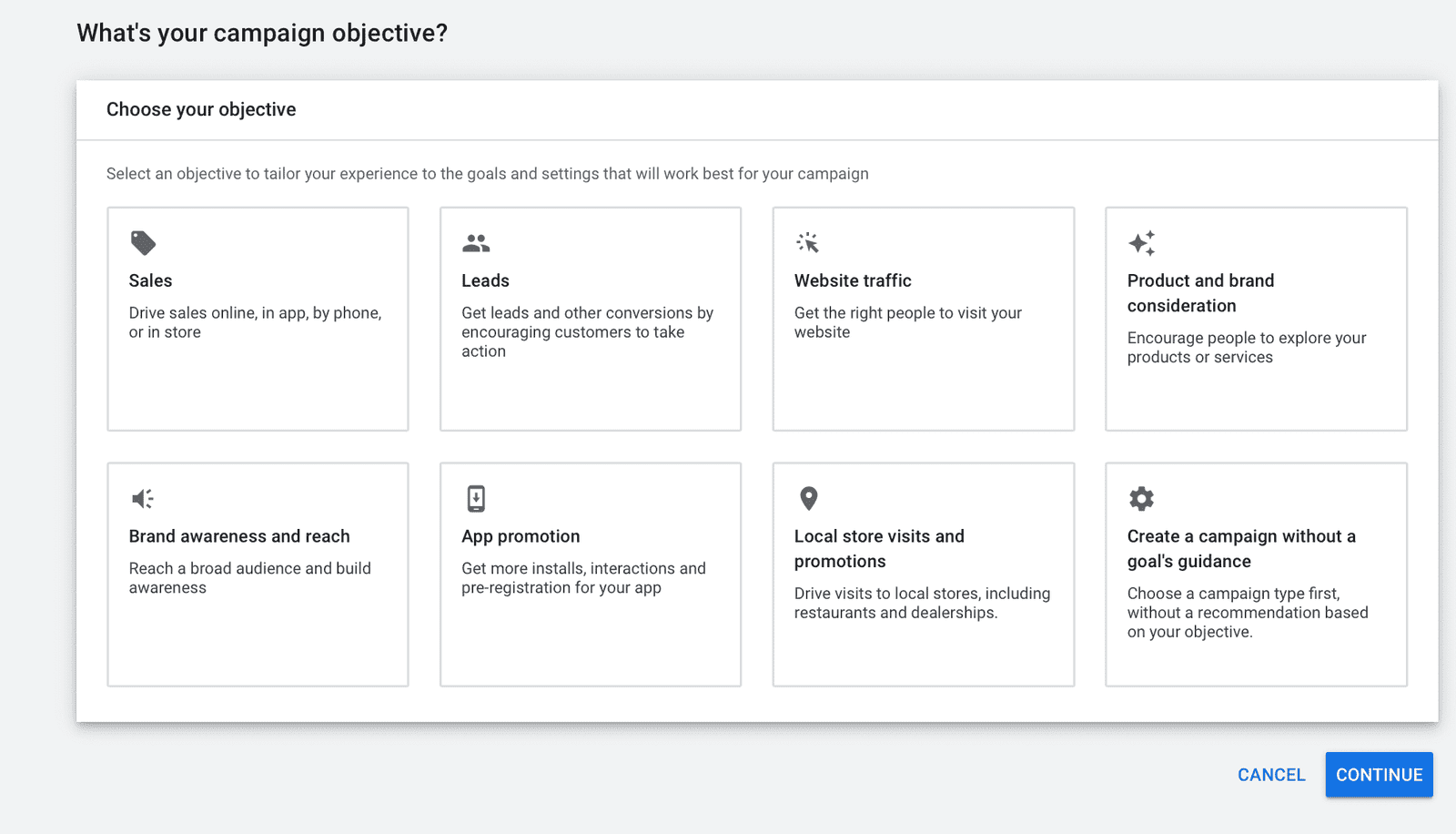The height and width of the screenshot is (834, 1456).
Task: Click the megaphone icon for Brand awareness
Action: [143, 499]
